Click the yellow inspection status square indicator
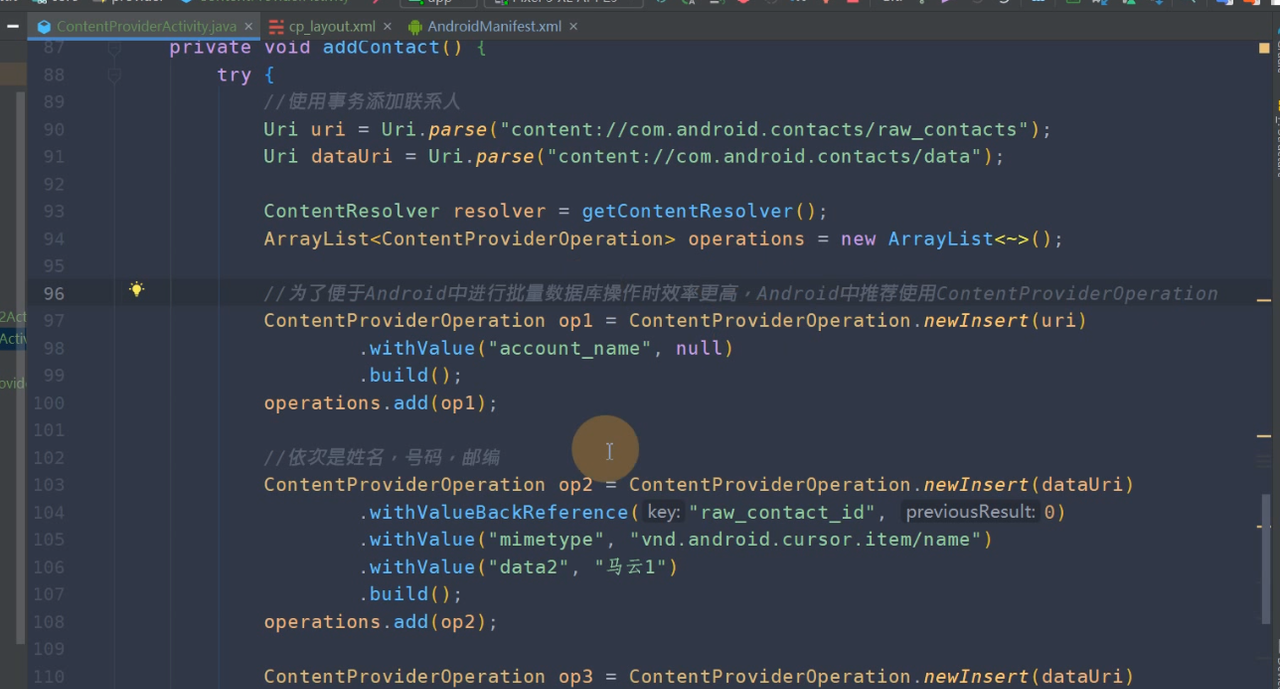Screen dimensions: 1280x689 pyautogui.click(x=1264, y=47)
